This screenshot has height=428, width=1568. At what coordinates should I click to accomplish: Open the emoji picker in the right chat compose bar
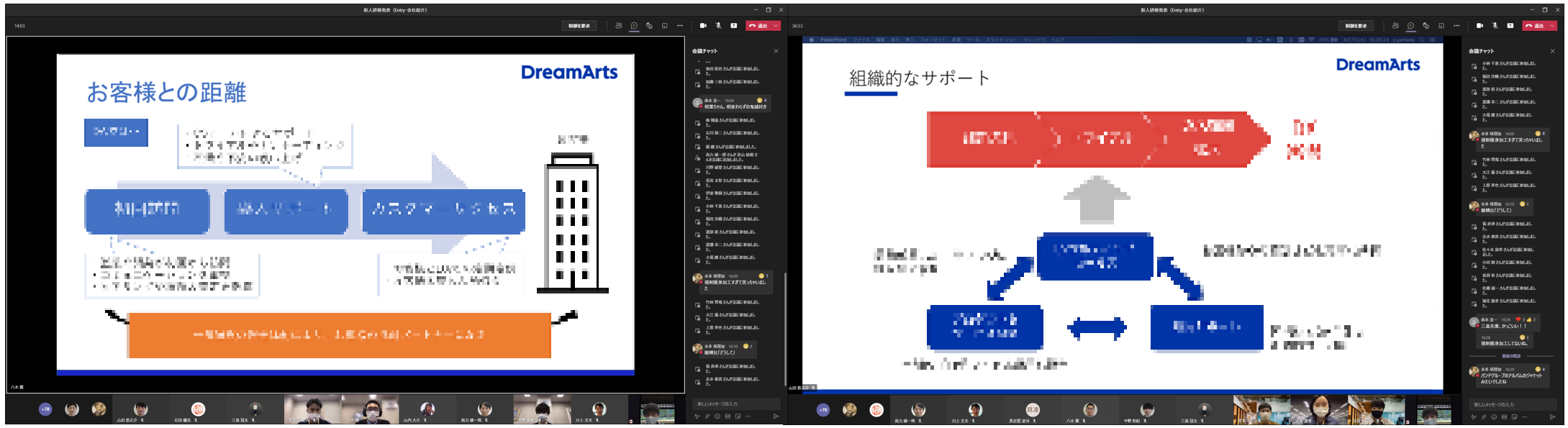tap(1494, 417)
